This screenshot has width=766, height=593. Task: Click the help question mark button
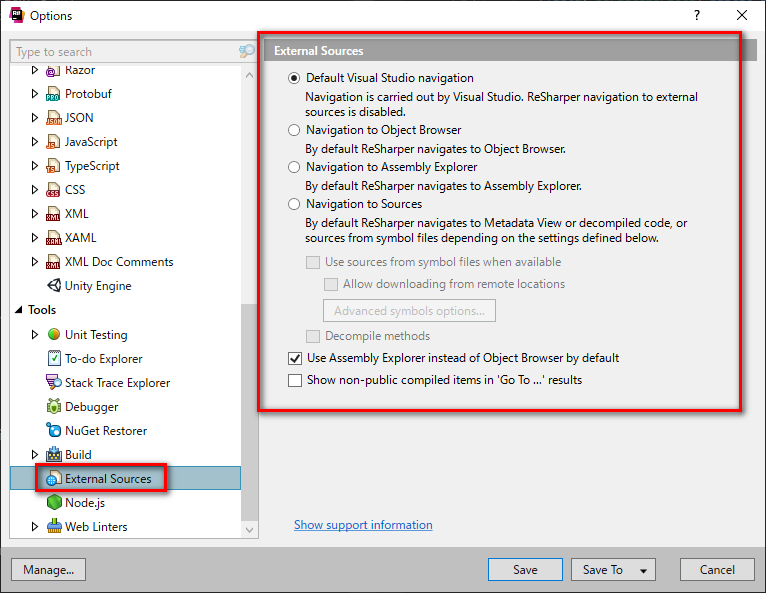click(697, 15)
